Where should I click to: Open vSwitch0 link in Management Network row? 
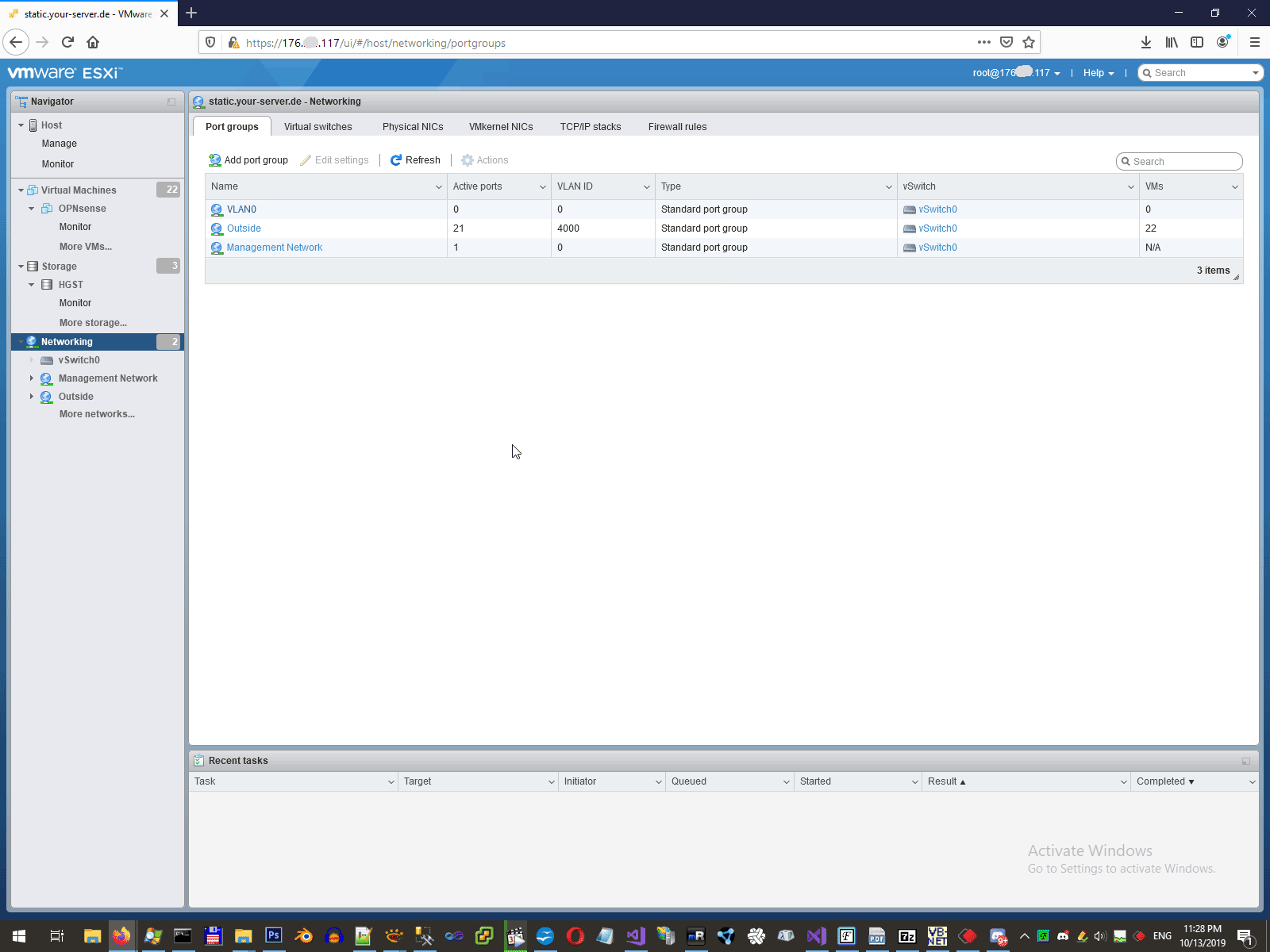[938, 248]
